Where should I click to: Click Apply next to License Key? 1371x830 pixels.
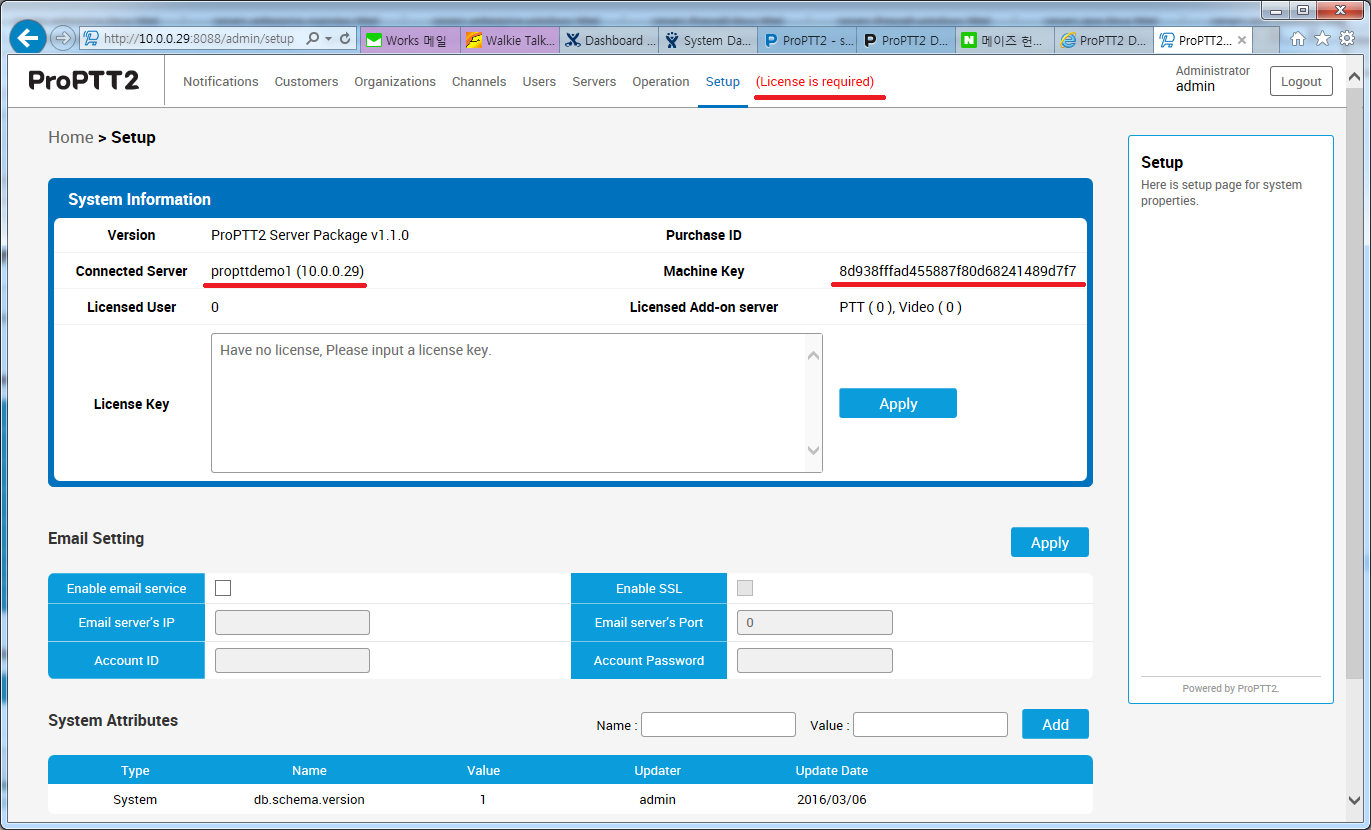(x=897, y=404)
